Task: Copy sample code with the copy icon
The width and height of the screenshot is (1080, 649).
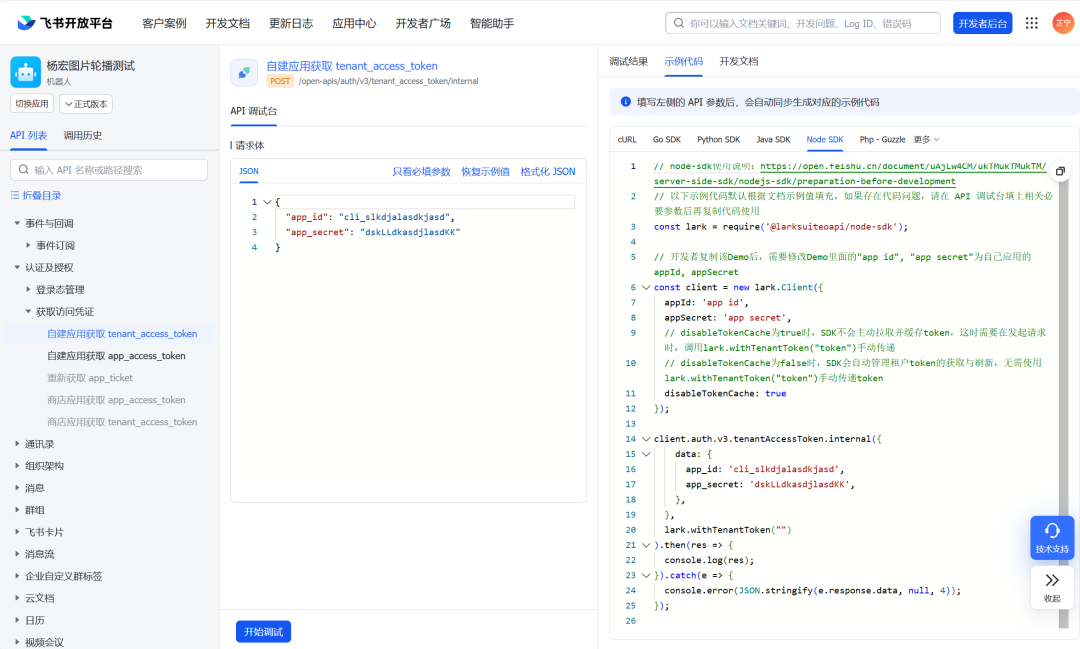Action: 1061,171
